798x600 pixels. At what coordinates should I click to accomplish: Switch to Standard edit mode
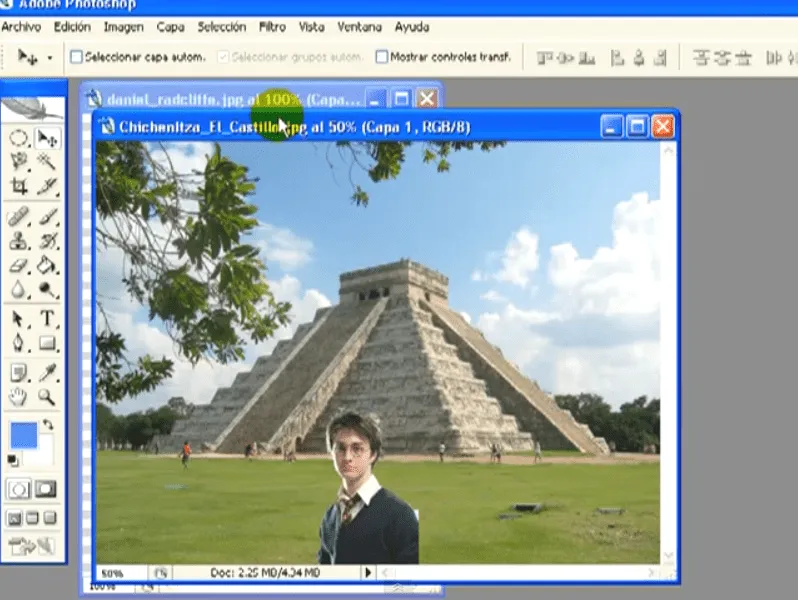[x=19, y=490]
